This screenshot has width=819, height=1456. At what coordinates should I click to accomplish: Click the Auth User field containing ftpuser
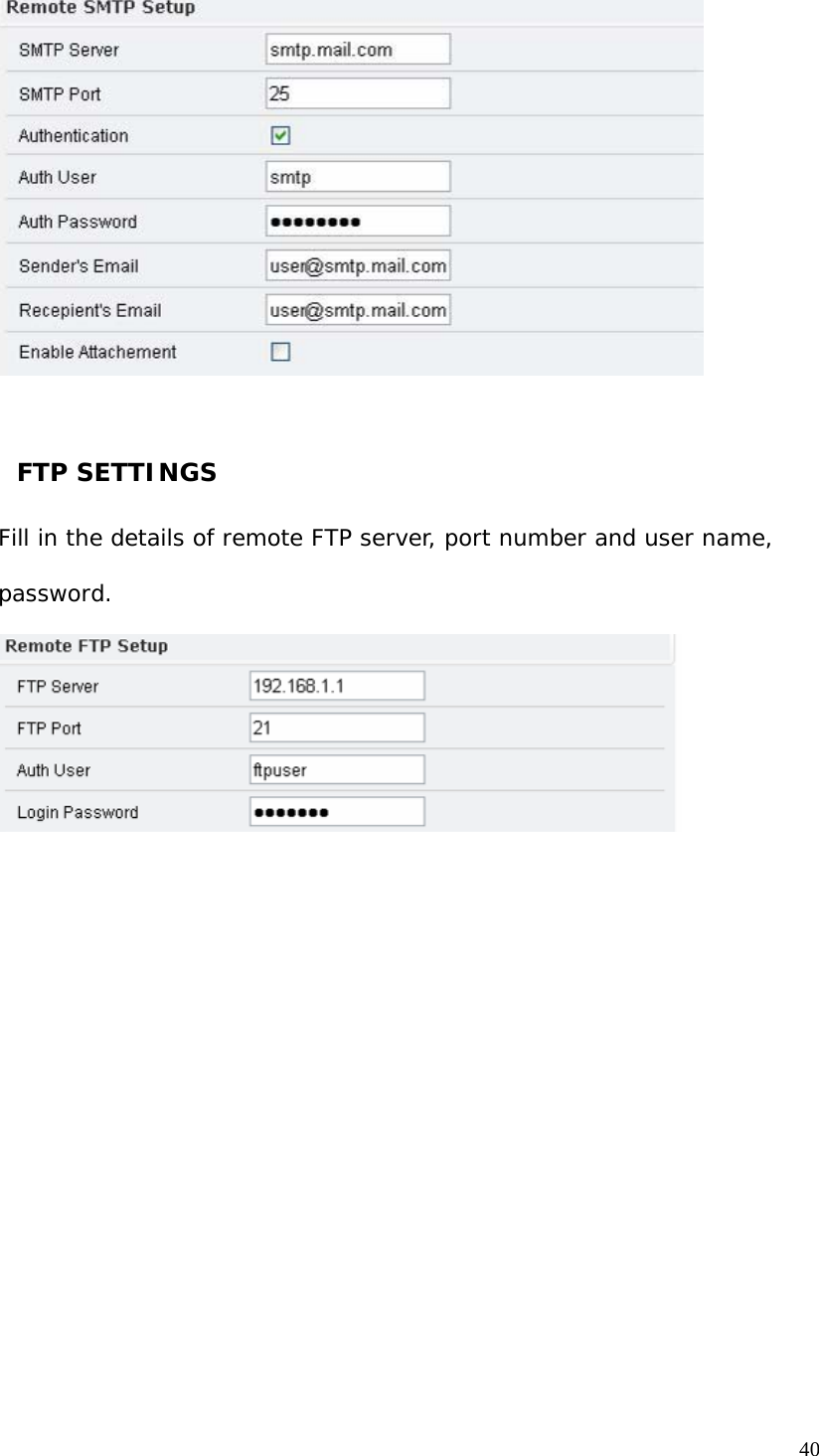click(x=336, y=768)
